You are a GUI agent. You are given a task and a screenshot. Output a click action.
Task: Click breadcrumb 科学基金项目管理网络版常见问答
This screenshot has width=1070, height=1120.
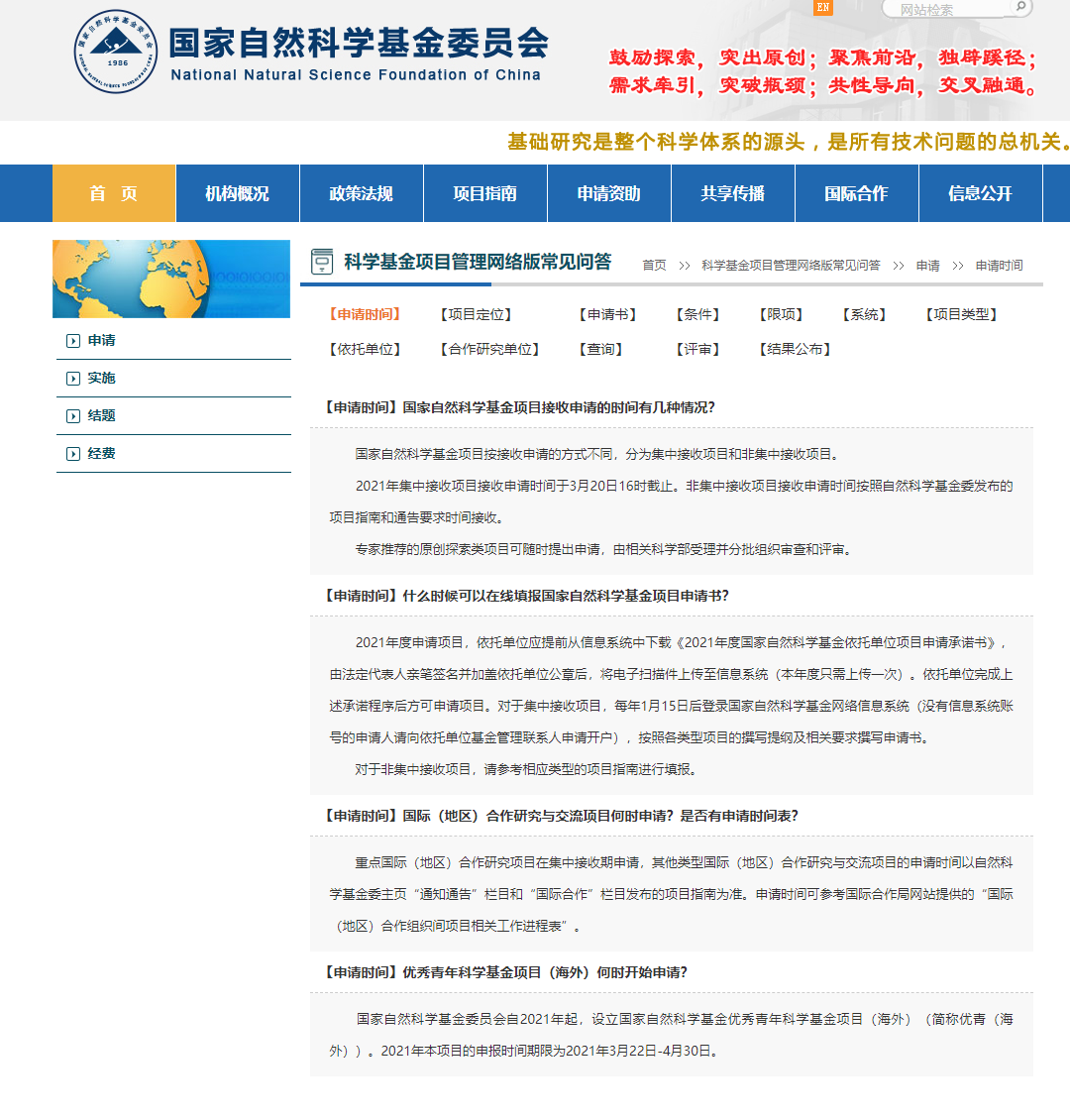791,266
